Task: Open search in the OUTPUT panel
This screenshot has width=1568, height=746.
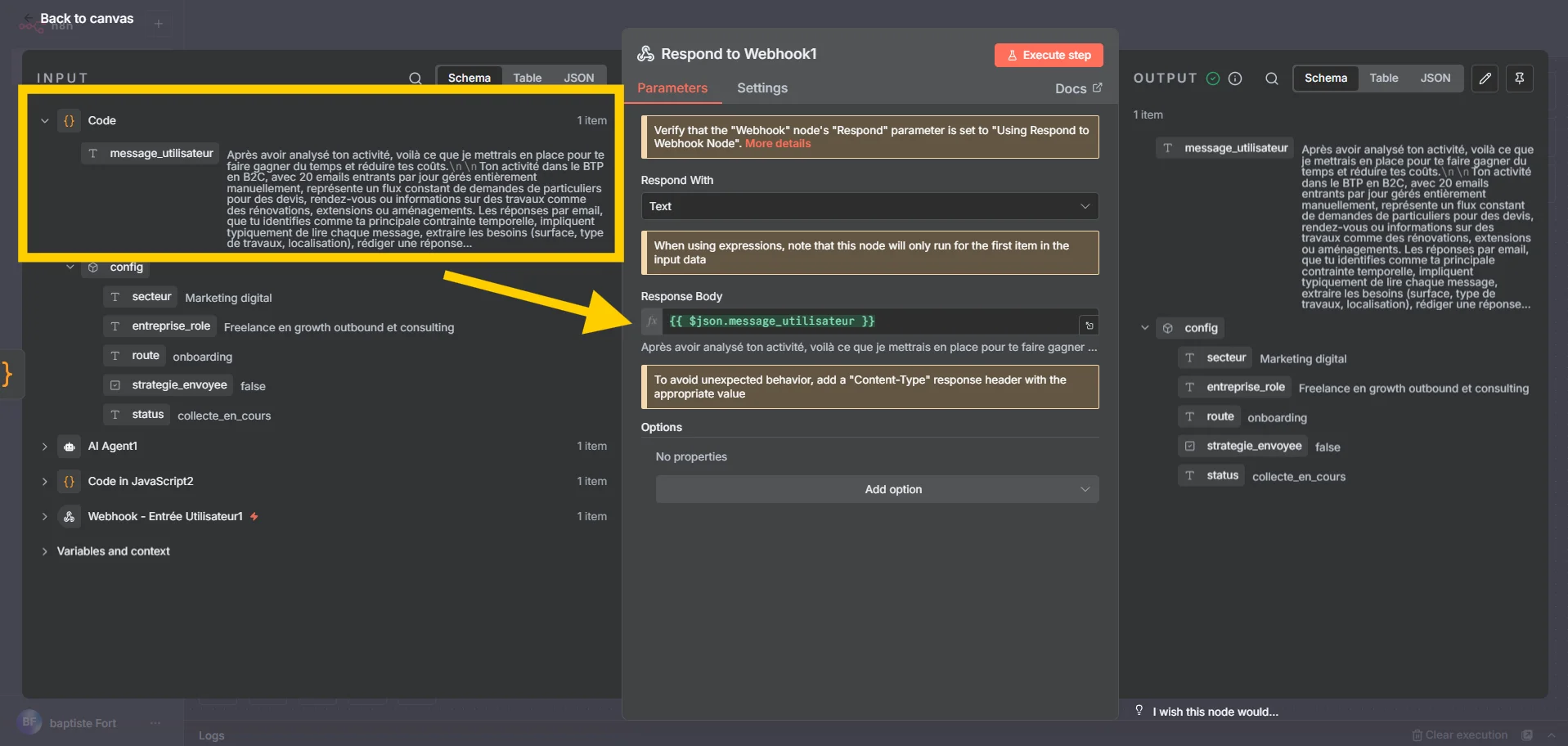Action: coord(1271,79)
